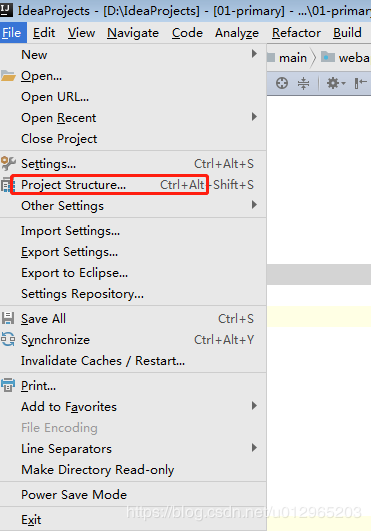This screenshot has height=531, width=371.
Task: Open the Refactor menu
Action: pyautogui.click(x=296, y=33)
